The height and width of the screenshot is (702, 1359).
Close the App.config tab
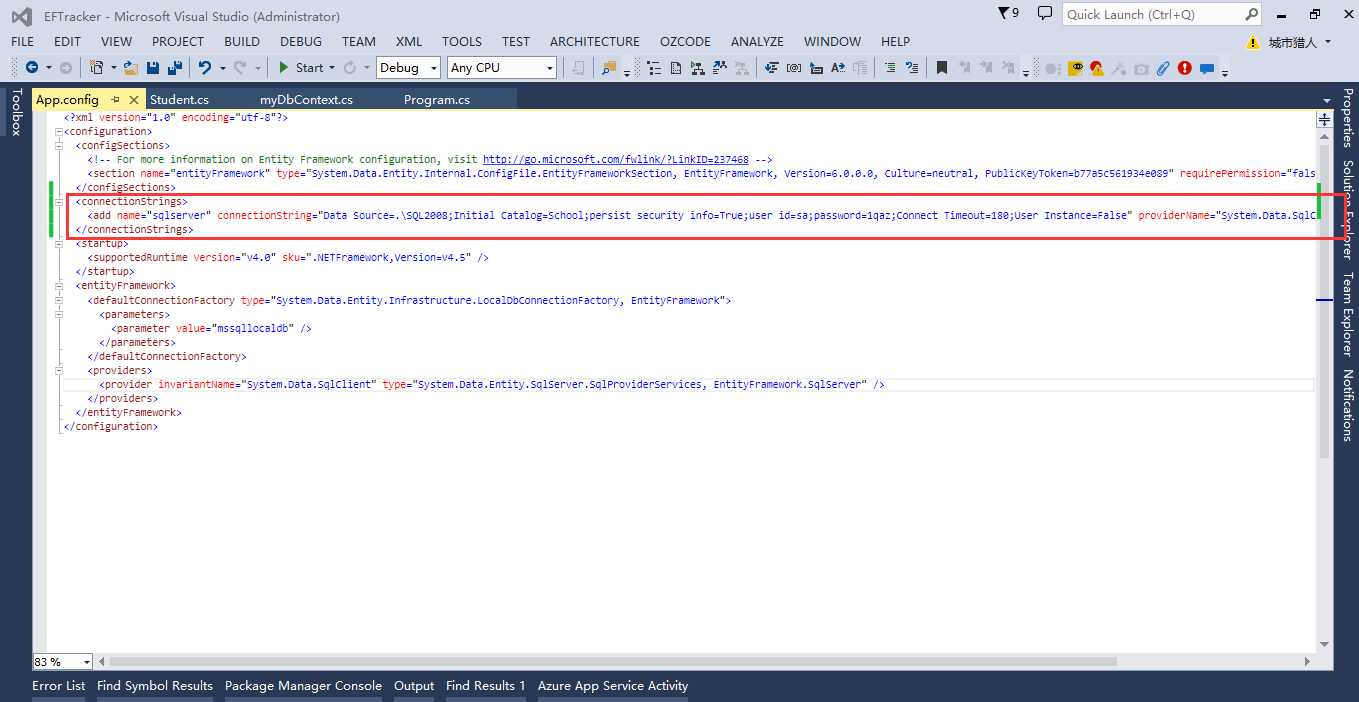(132, 99)
